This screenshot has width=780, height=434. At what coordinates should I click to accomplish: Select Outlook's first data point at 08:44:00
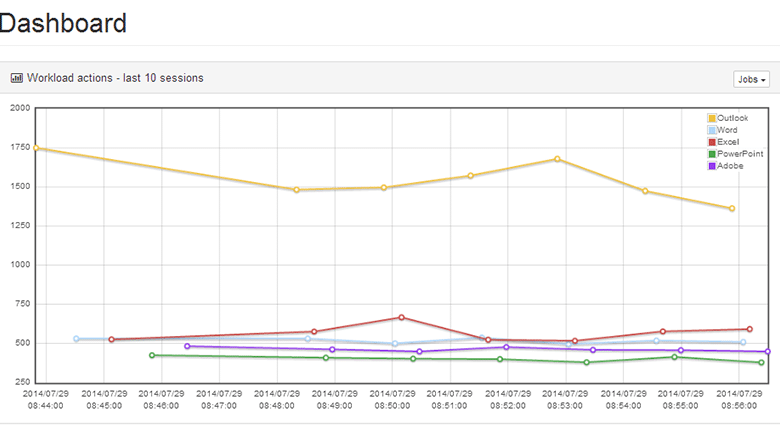tap(37, 148)
